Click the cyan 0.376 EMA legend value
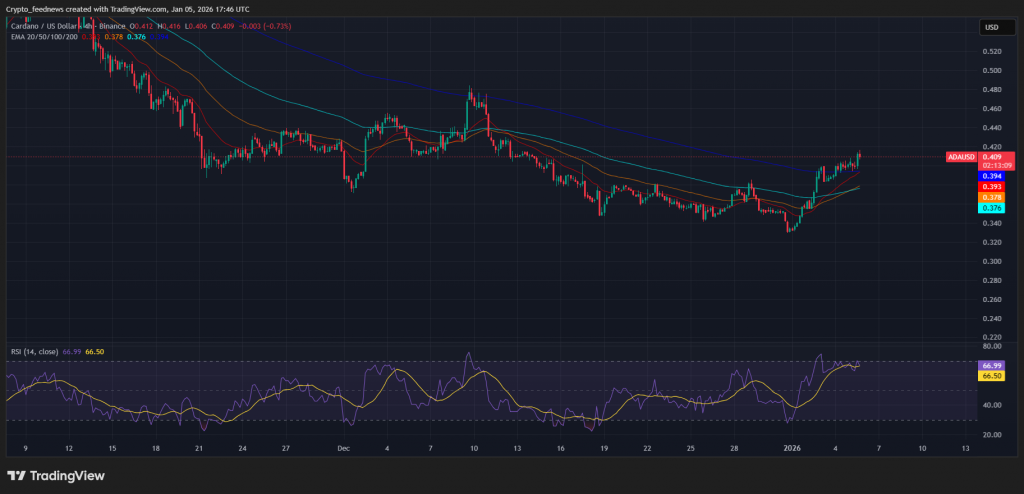Image resolution: width=1024 pixels, height=494 pixels. tap(136, 37)
